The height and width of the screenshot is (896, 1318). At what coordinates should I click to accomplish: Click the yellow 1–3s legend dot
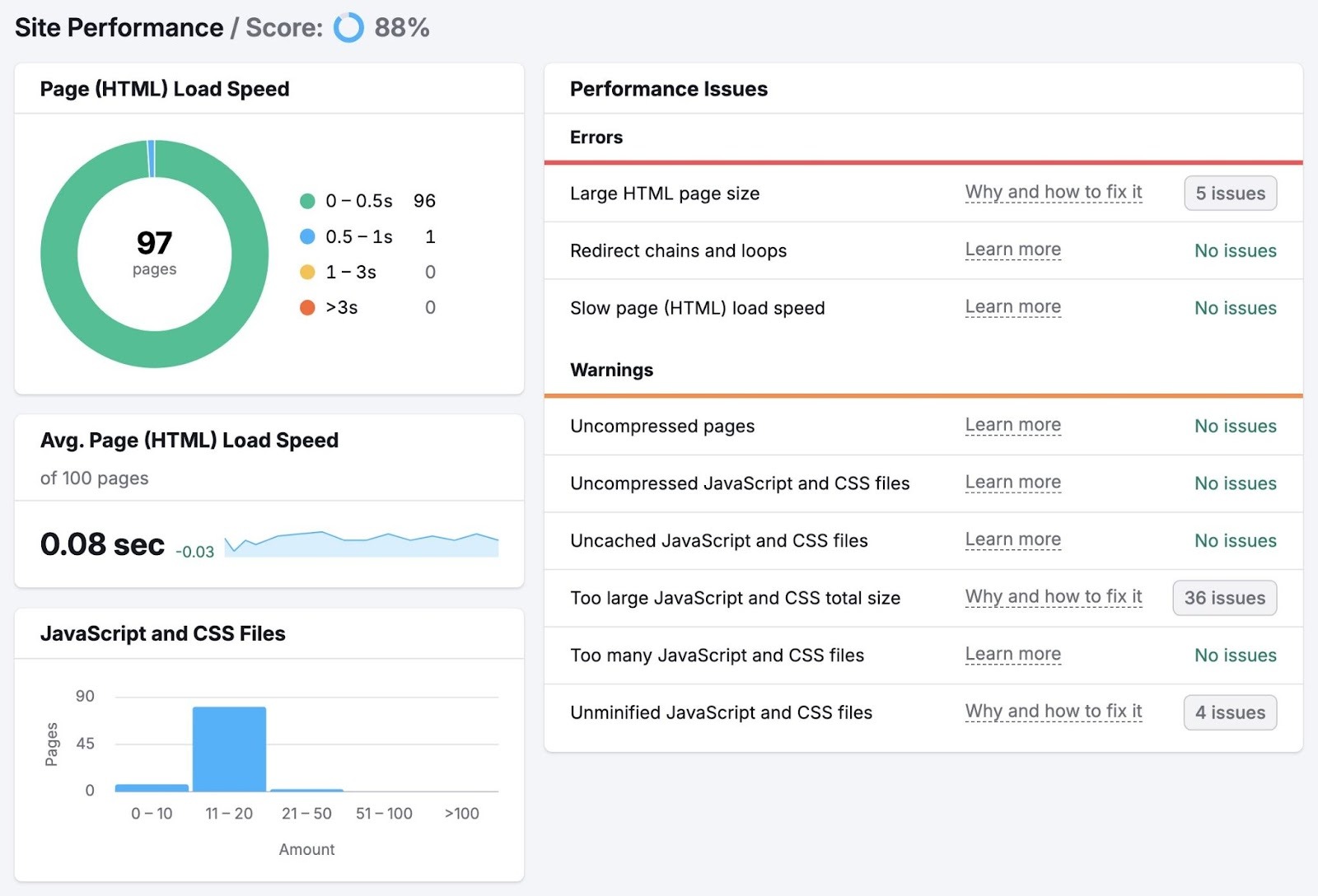[x=306, y=272]
